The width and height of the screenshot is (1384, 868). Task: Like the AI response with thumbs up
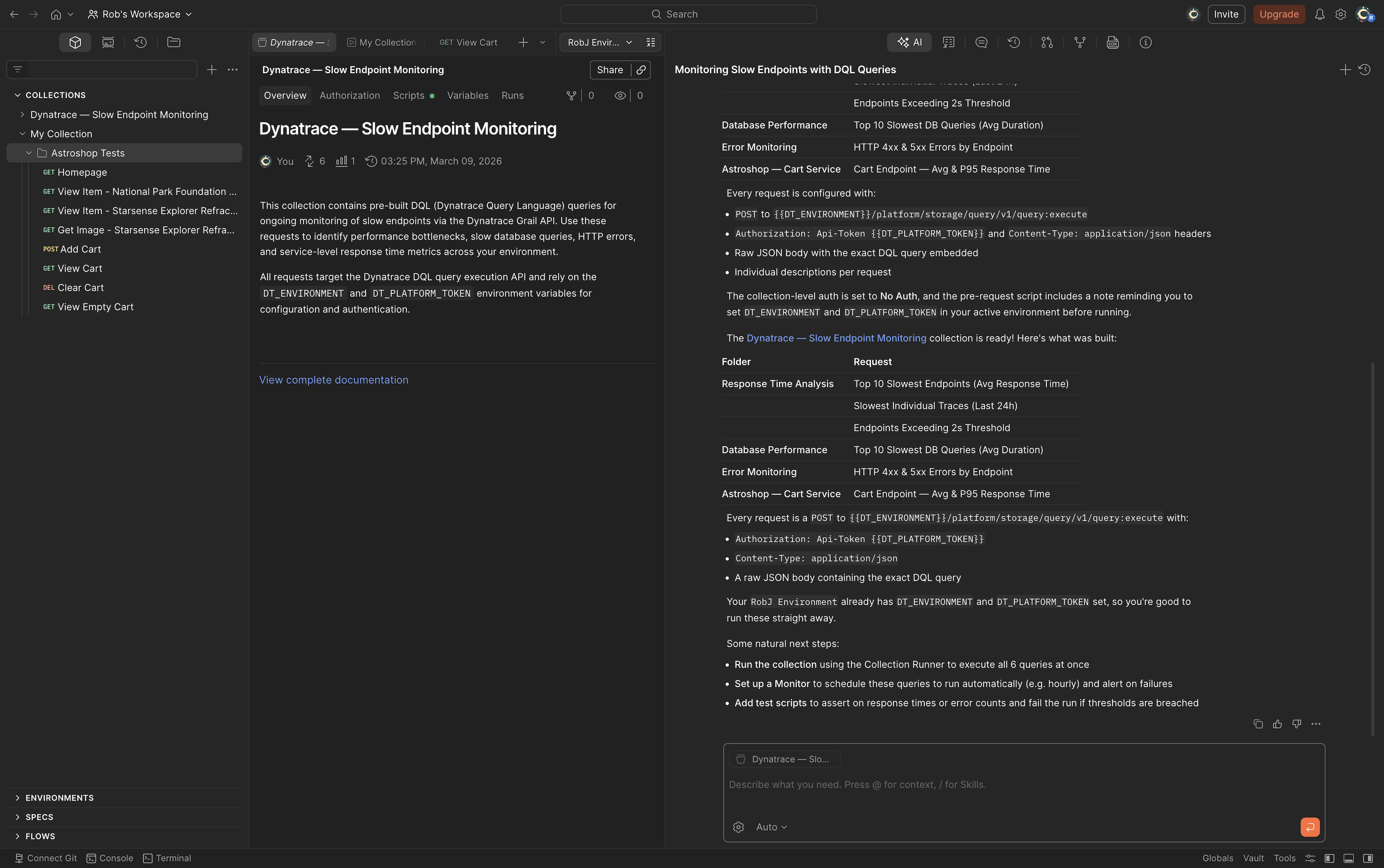[x=1277, y=724]
